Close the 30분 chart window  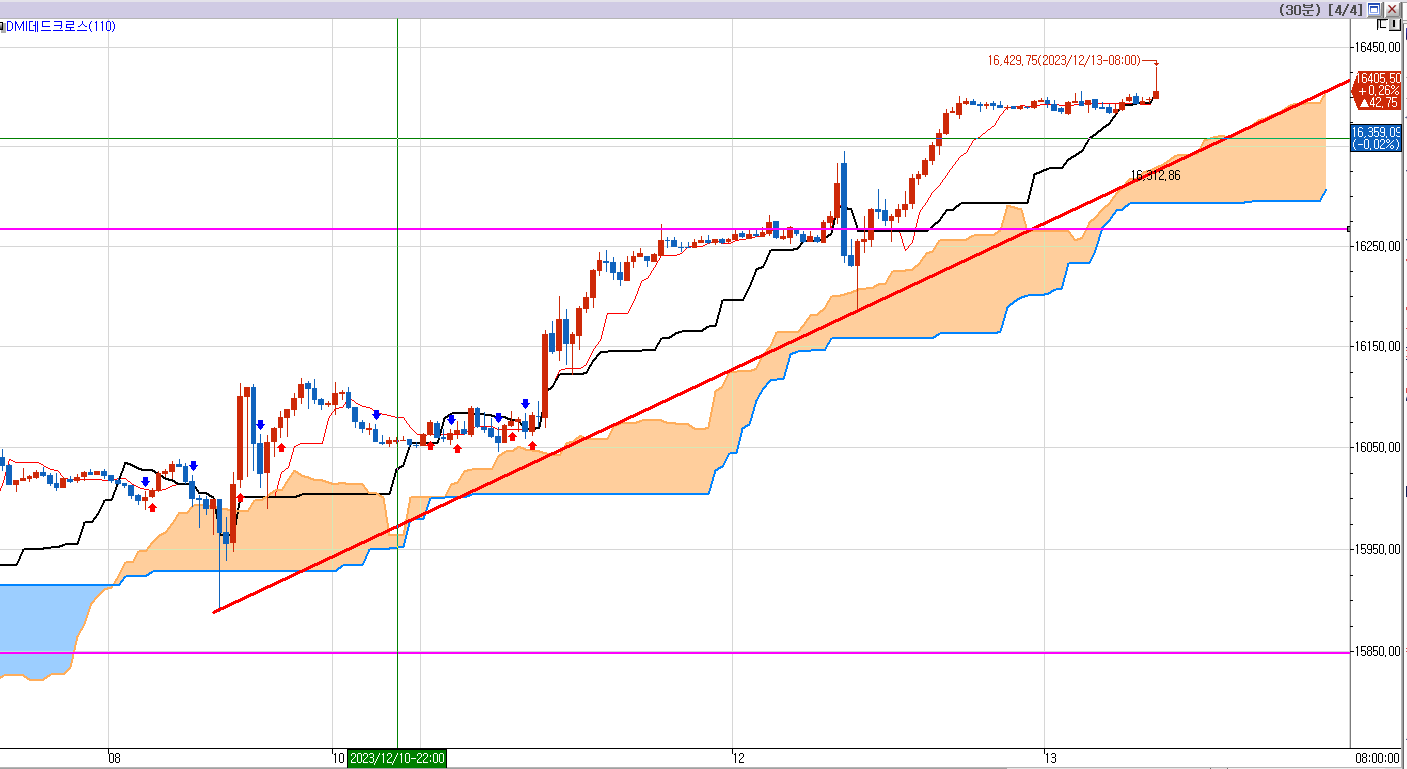pos(1391,9)
